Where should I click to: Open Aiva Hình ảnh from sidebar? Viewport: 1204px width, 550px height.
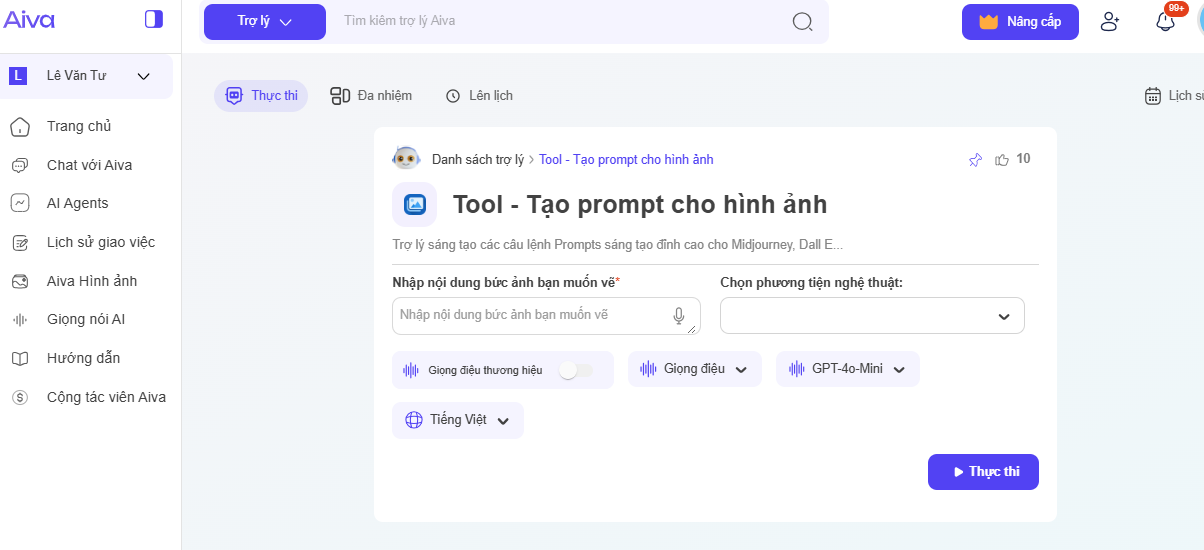pos(91,281)
